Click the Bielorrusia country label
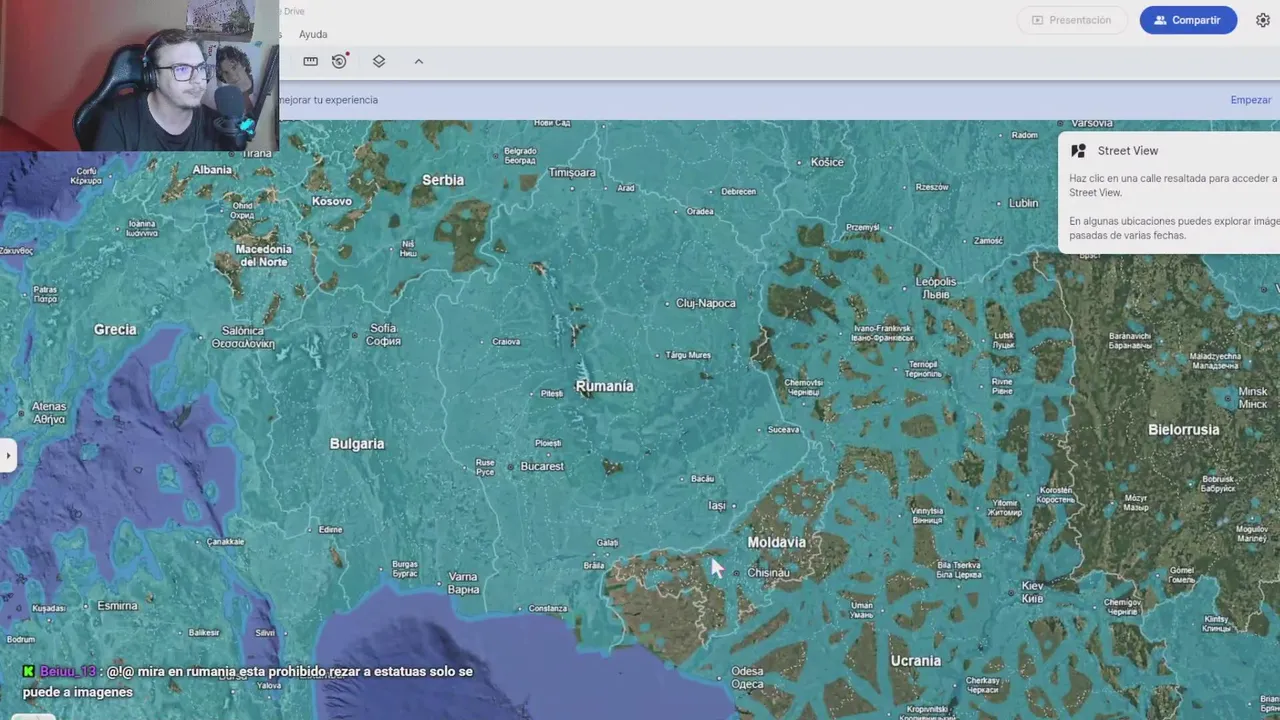1280x720 pixels. [x=1184, y=430]
